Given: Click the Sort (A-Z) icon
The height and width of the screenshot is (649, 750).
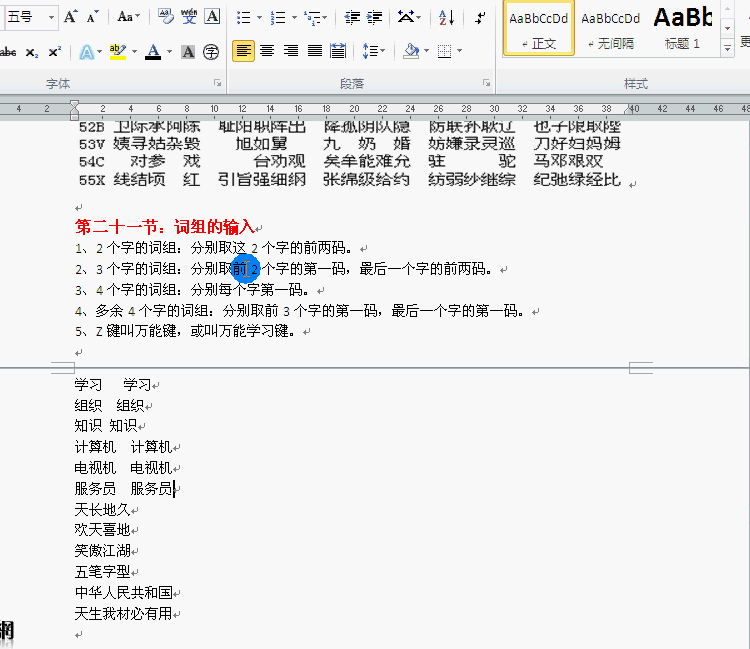Looking at the screenshot, I should (x=446, y=18).
